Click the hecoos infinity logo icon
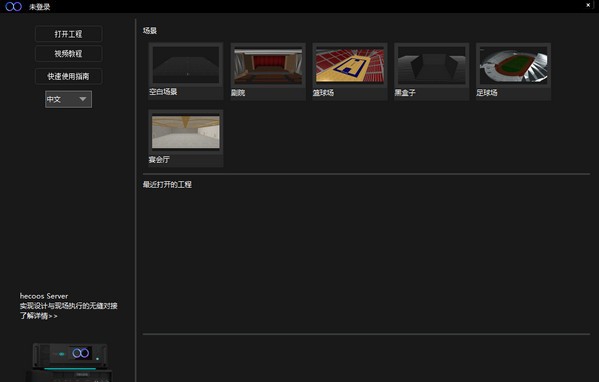 click(13, 6)
